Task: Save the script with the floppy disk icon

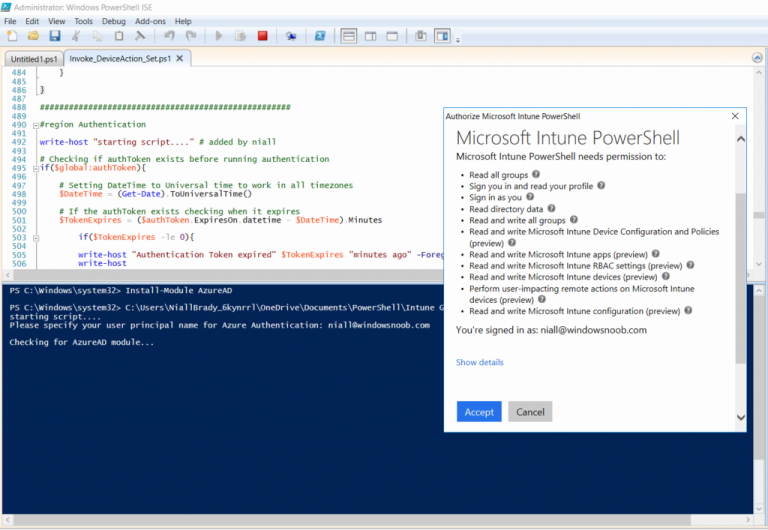Action: [55, 36]
